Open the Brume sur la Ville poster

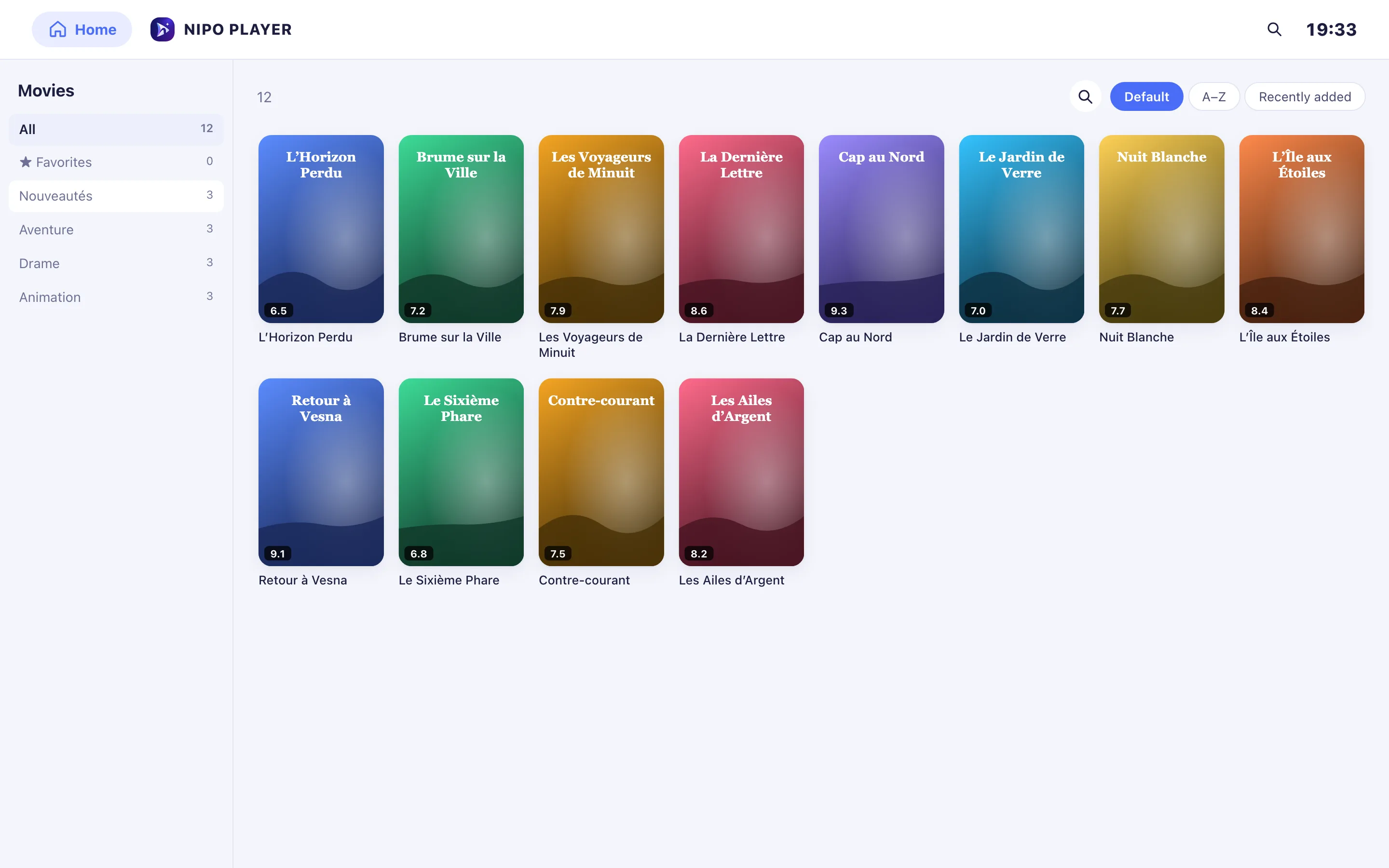click(x=461, y=229)
